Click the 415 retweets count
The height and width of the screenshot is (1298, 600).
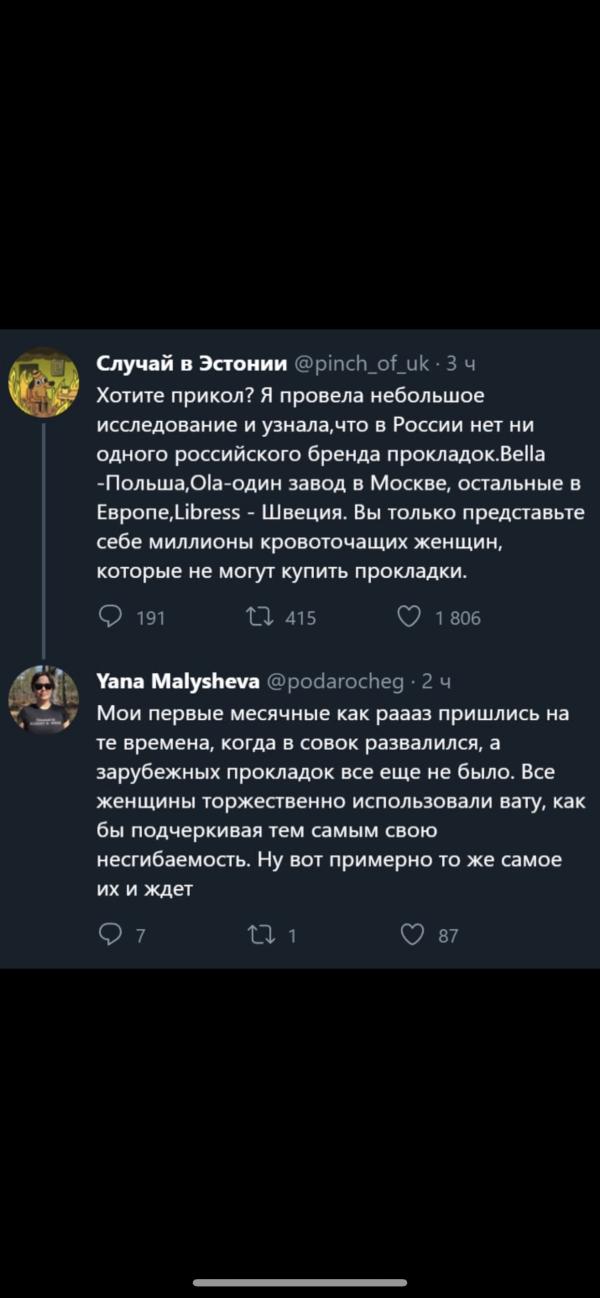pyautogui.click(x=301, y=618)
